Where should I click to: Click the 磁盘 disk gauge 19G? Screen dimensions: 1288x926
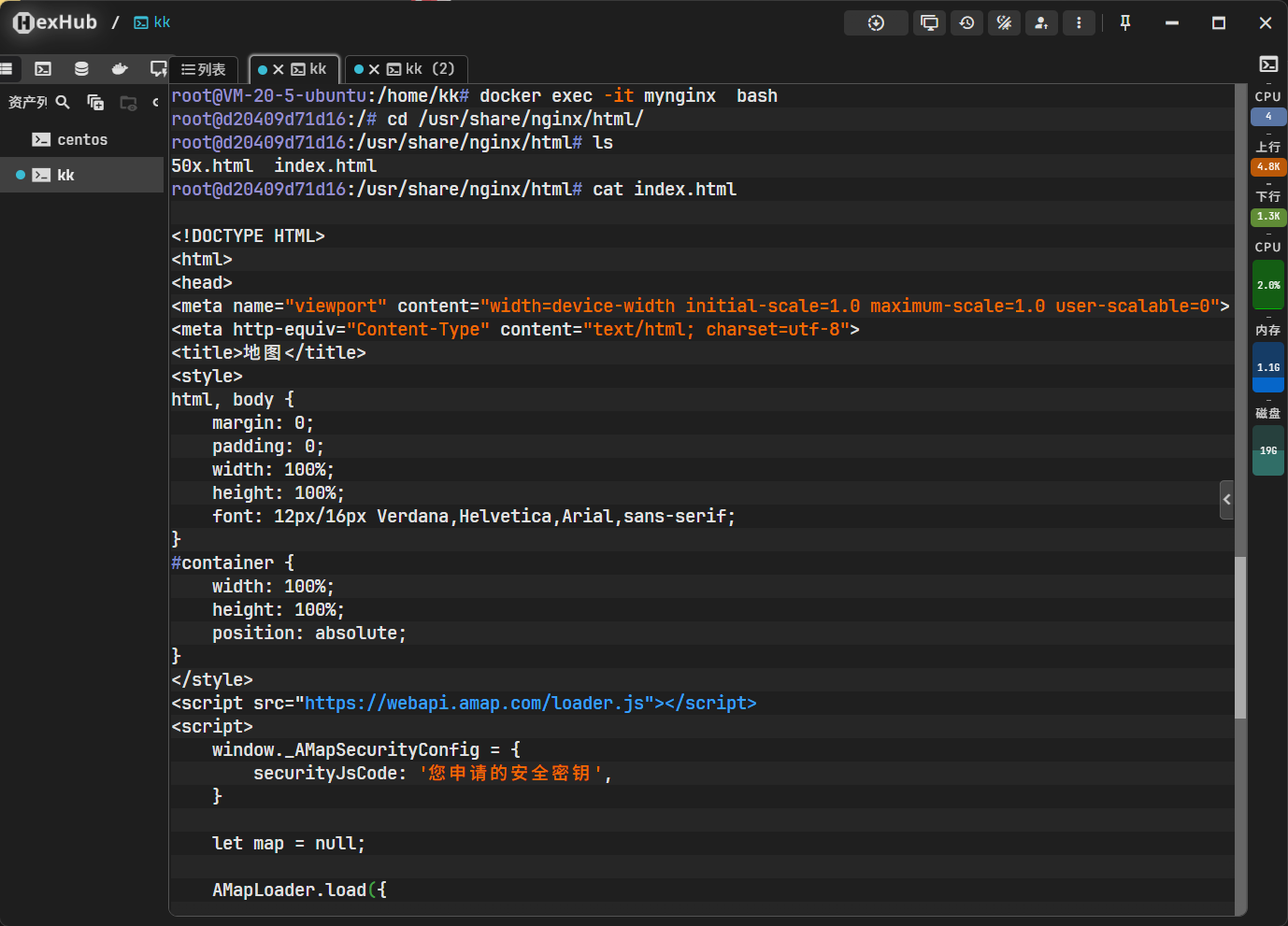pyautogui.click(x=1268, y=450)
